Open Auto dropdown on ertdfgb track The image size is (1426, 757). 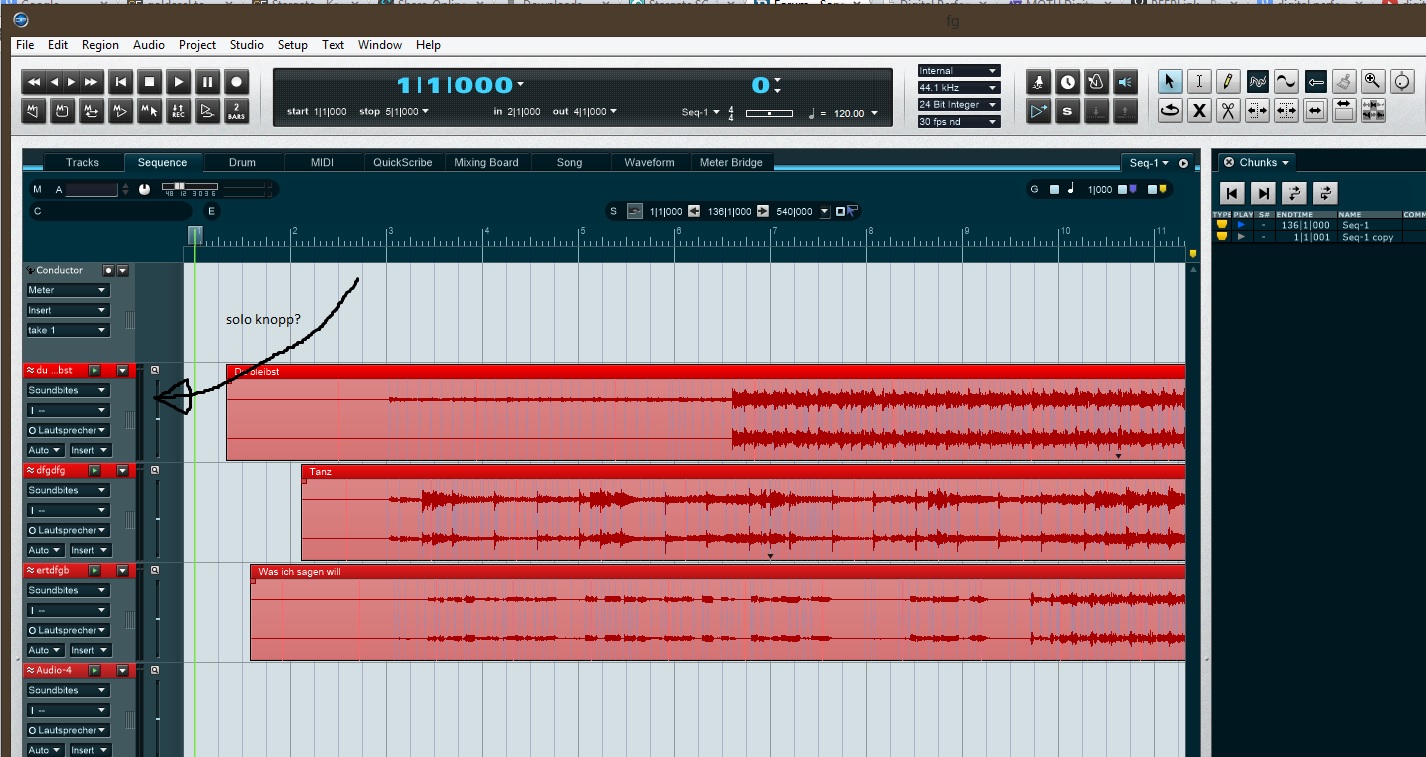click(x=45, y=650)
